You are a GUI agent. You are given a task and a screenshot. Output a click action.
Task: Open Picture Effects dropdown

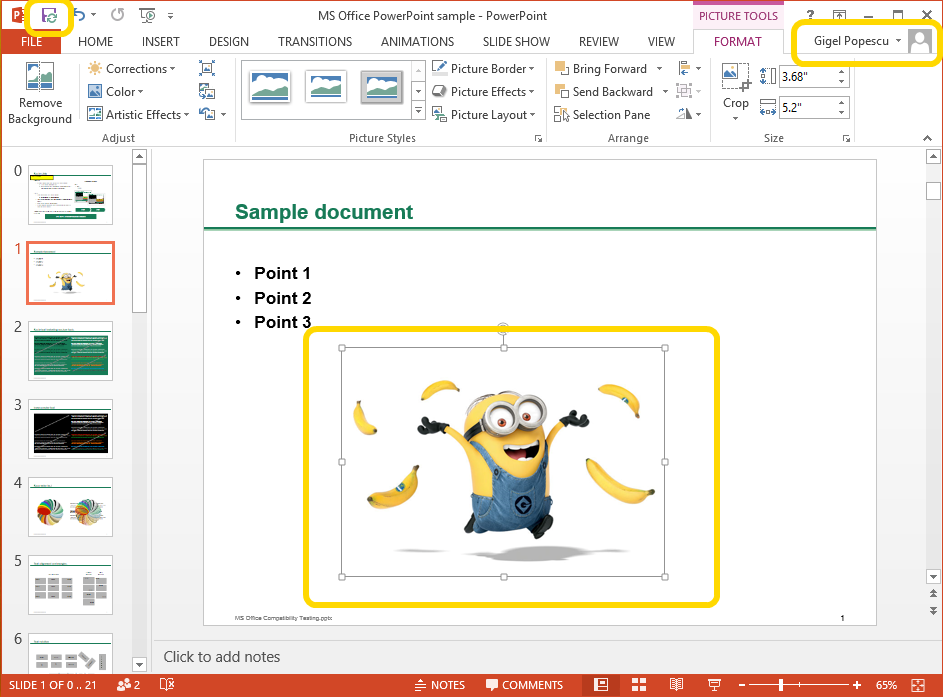coord(484,91)
